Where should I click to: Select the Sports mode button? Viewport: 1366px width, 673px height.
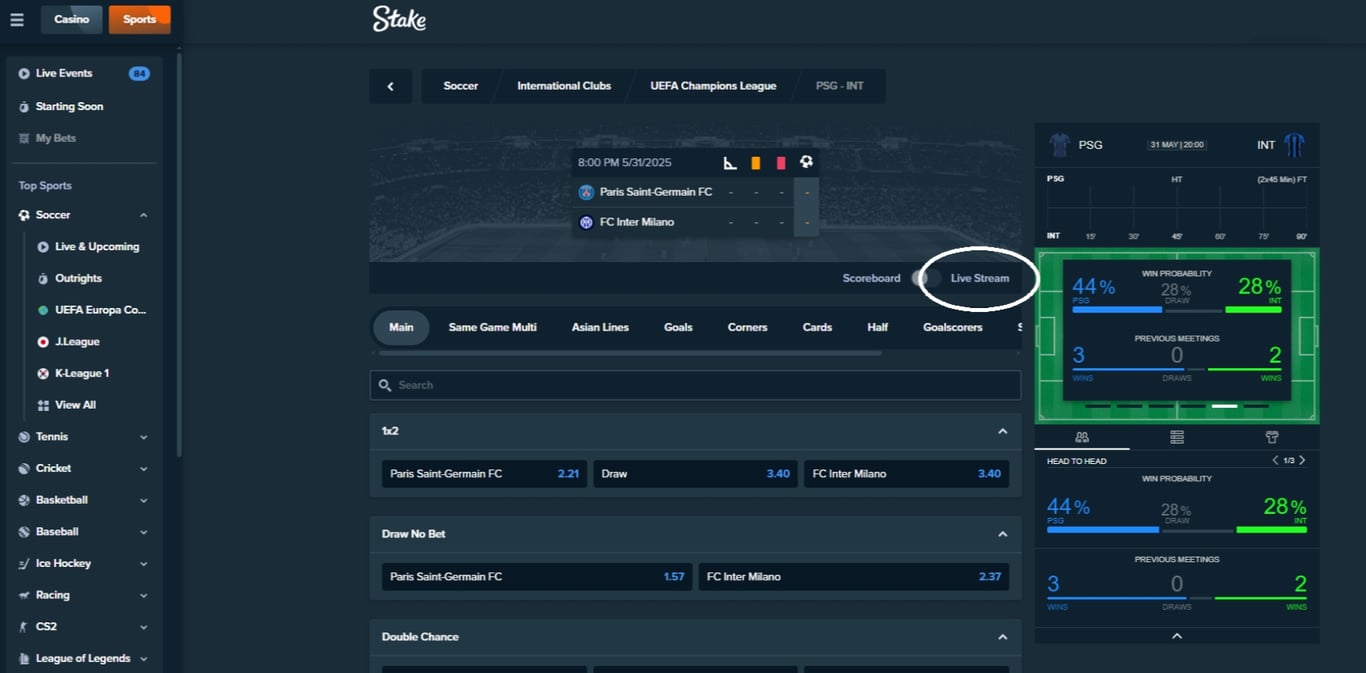(x=139, y=18)
